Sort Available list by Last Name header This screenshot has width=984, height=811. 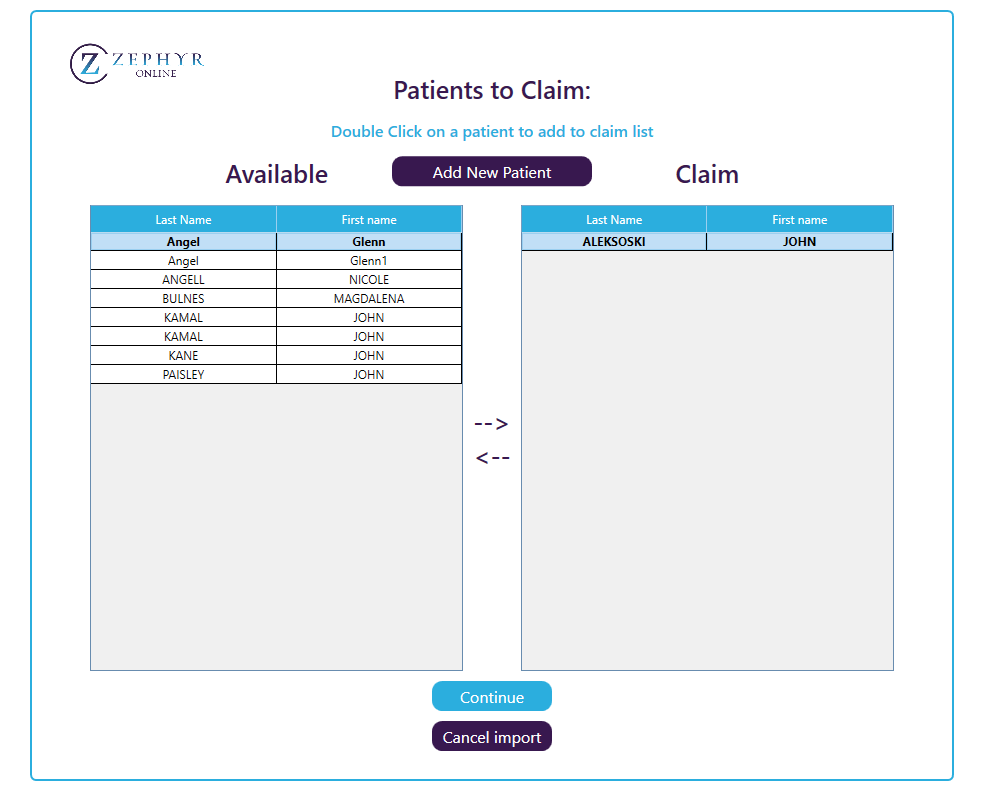tap(183, 220)
